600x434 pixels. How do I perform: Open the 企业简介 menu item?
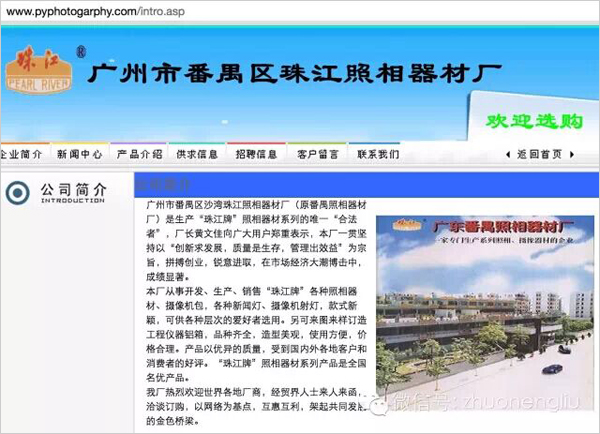(21, 154)
